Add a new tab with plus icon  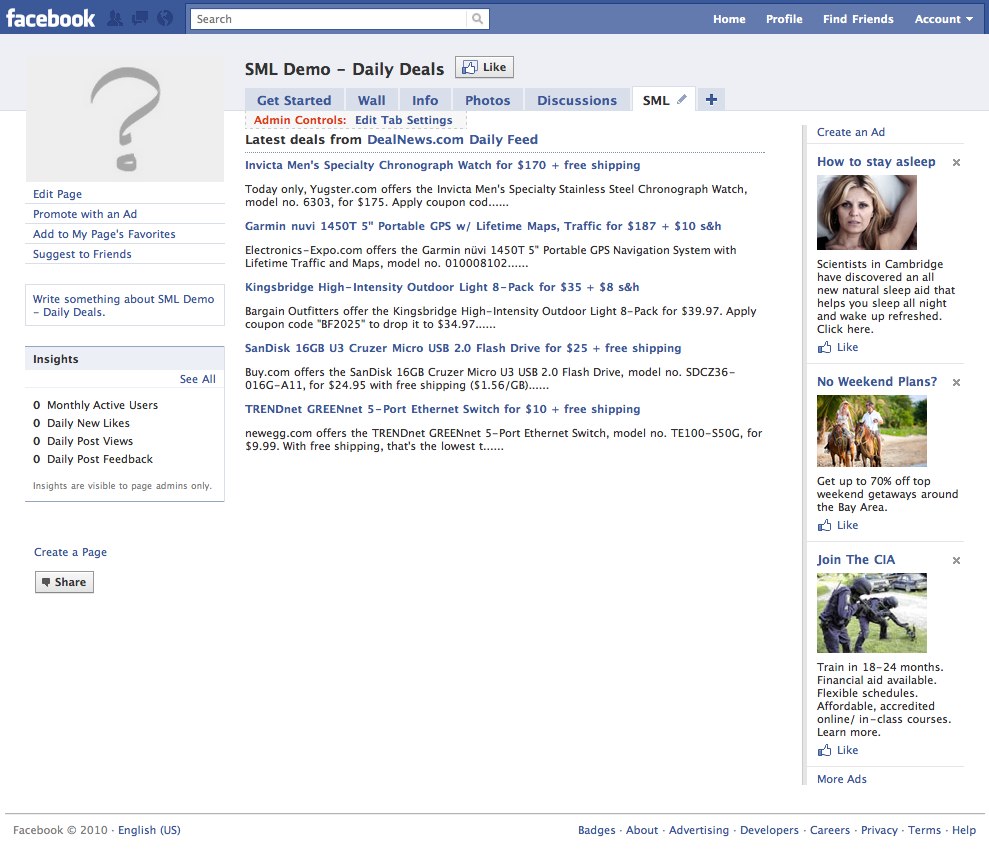pyautogui.click(x=711, y=100)
